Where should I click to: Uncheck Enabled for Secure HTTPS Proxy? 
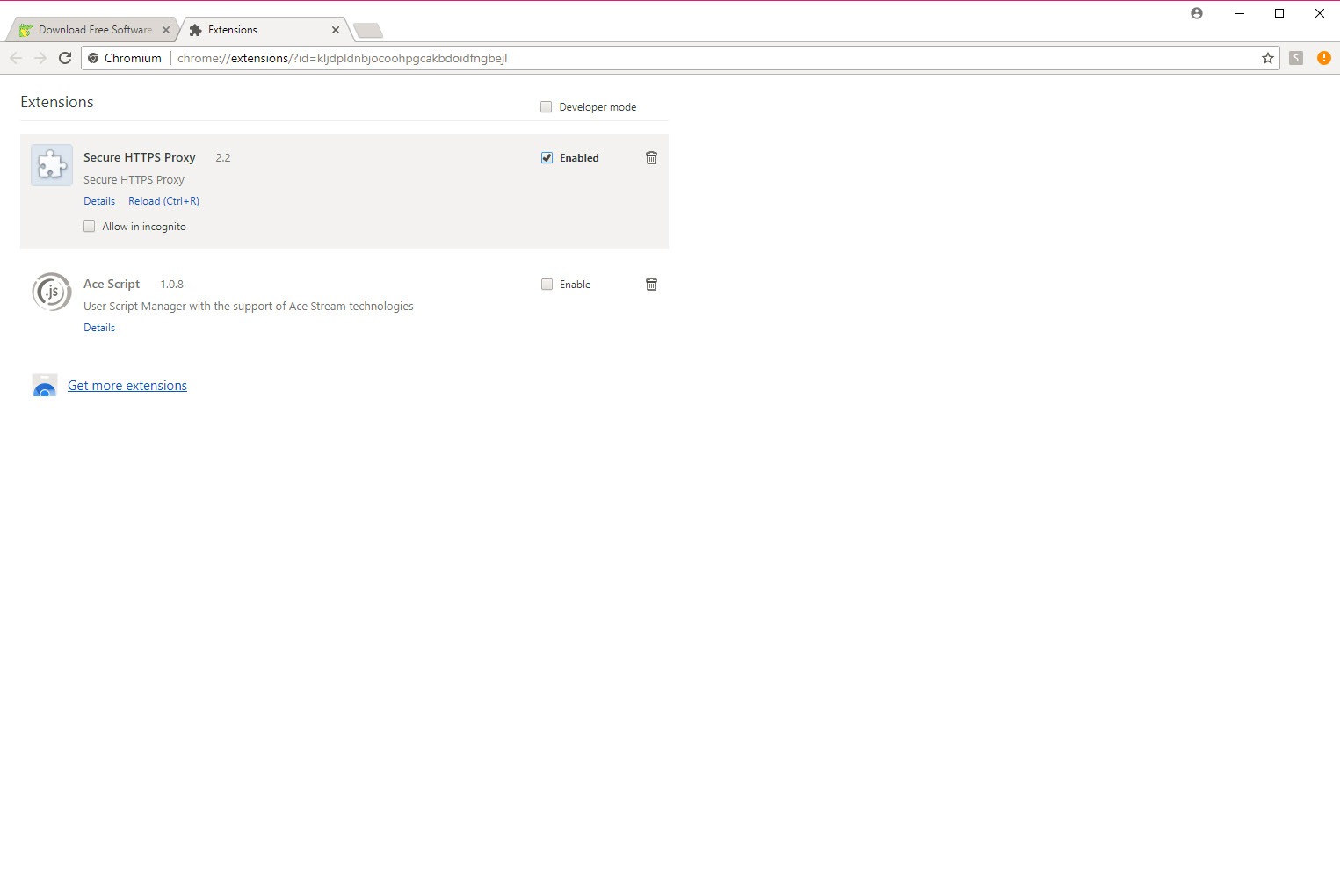pyautogui.click(x=547, y=158)
